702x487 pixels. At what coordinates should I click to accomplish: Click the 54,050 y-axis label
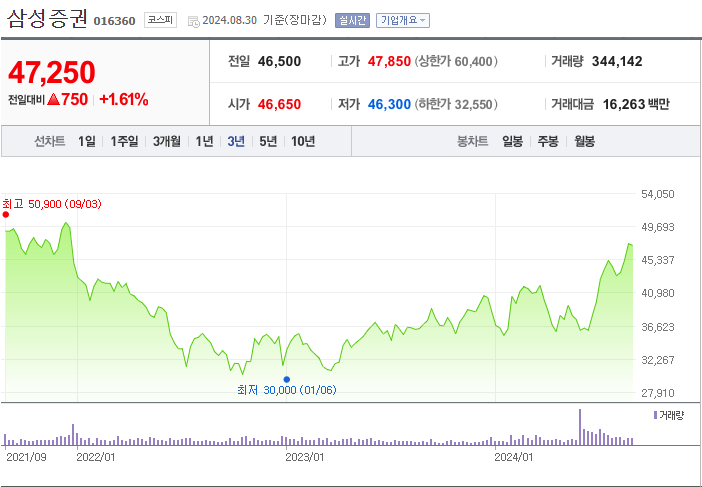[658, 194]
